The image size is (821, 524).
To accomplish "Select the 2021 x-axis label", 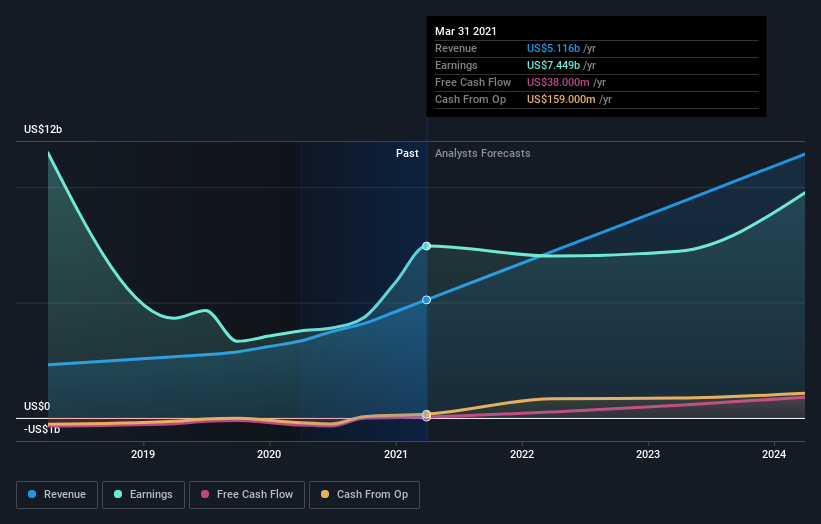I will tap(396, 454).
